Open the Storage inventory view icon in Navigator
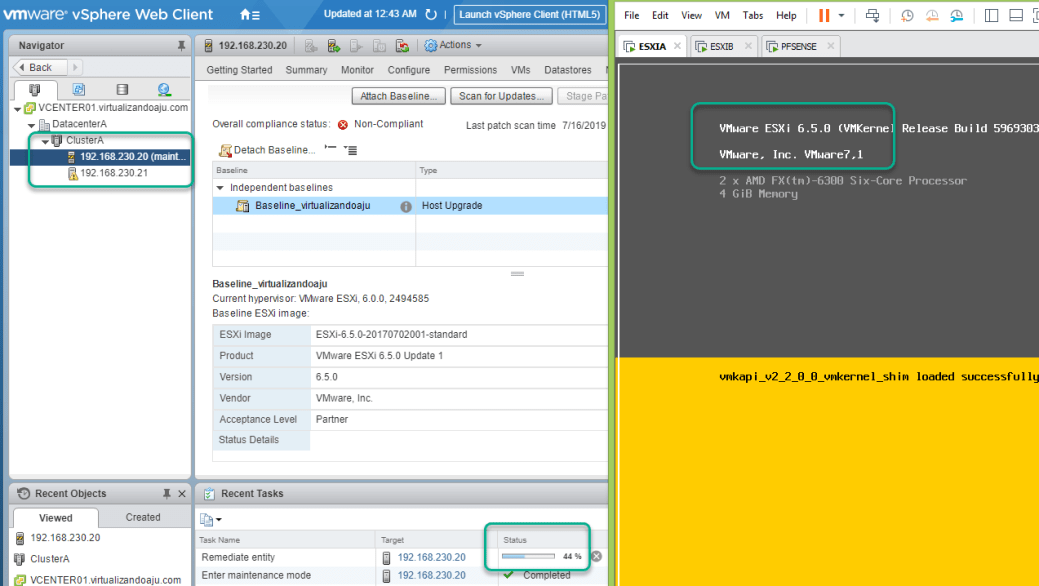 (x=122, y=90)
